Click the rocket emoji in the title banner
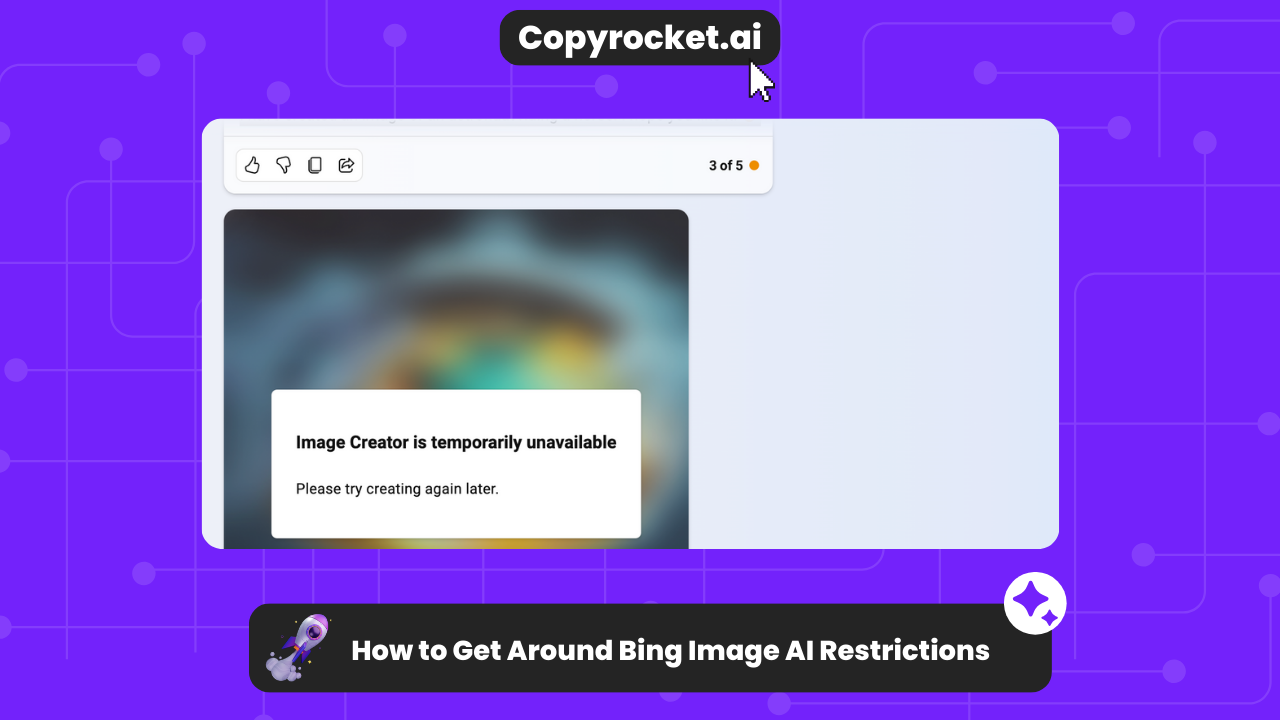Screen dimensions: 1280x720 pos(297,648)
